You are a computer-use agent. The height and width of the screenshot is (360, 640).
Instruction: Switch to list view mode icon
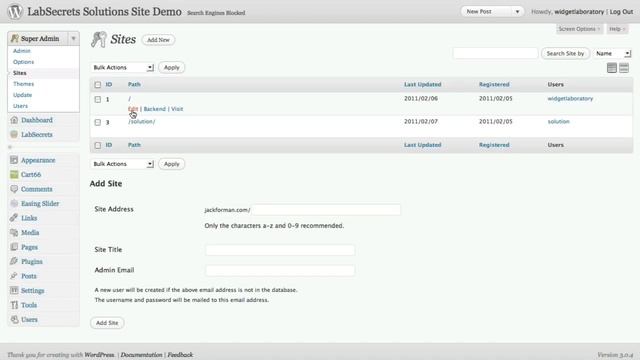coord(611,68)
